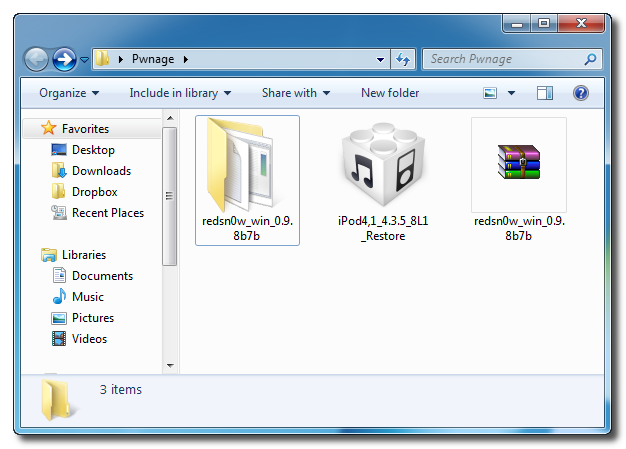626x449 pixels.
Task: Click the navigation pane scroll up arrow
Action: tap(170, 118)
